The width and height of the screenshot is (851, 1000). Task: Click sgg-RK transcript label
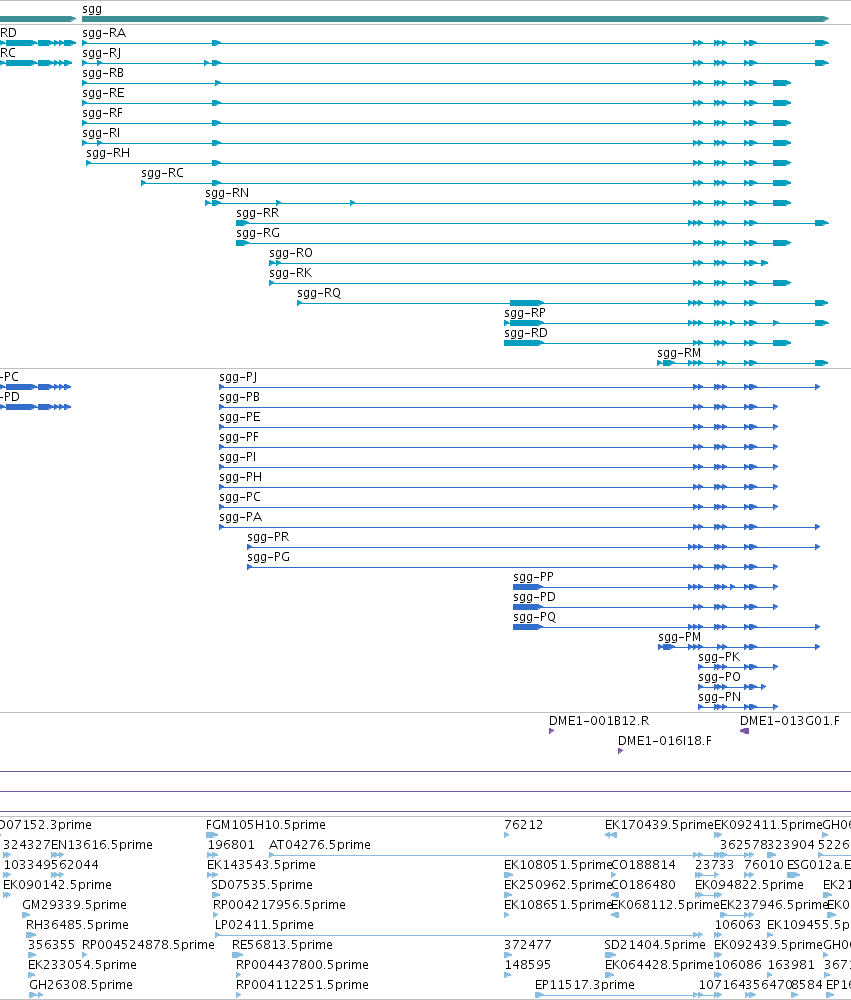point(290,273)
